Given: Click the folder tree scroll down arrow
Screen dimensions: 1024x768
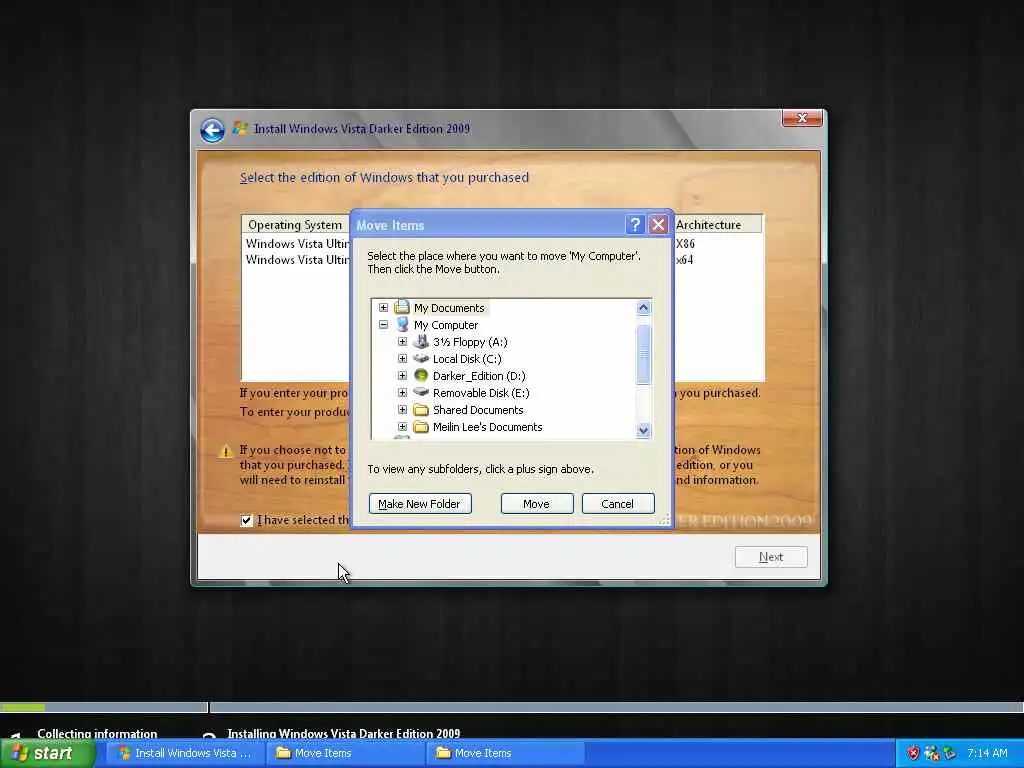Looking at the screenshot, I should pyautogui.click(x=643, y=430).
